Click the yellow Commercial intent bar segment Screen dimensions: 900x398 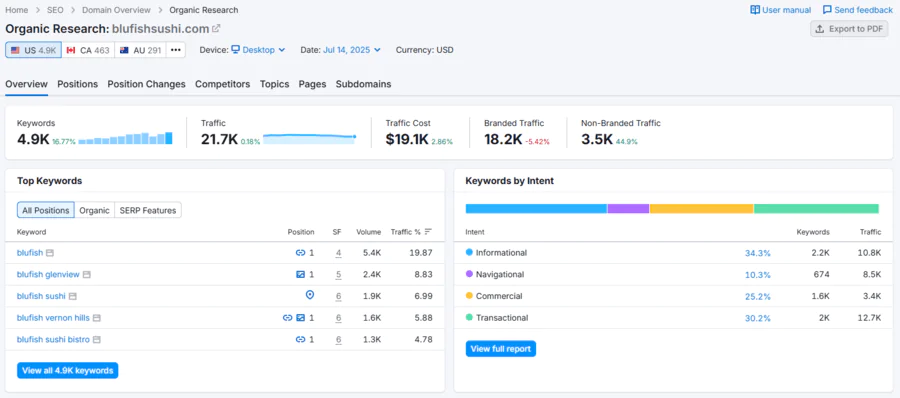pos(701,208)
